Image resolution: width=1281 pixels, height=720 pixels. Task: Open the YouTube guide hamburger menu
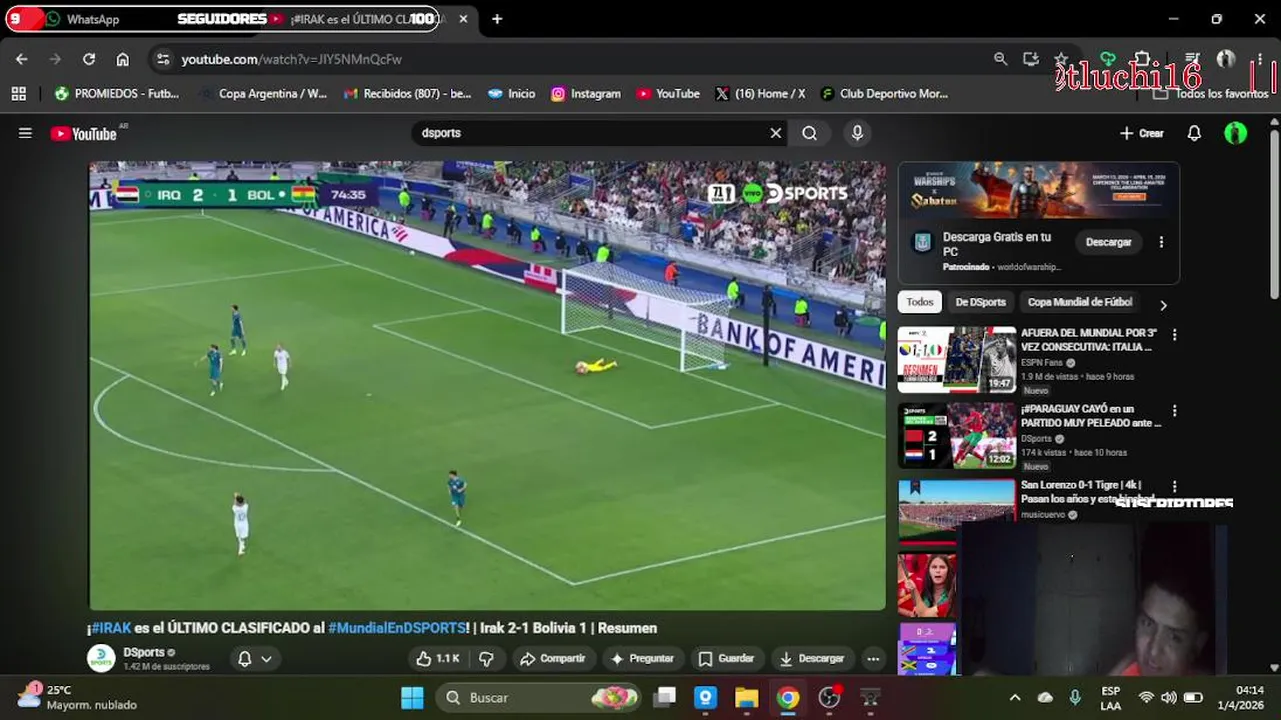tap(25, 133)
